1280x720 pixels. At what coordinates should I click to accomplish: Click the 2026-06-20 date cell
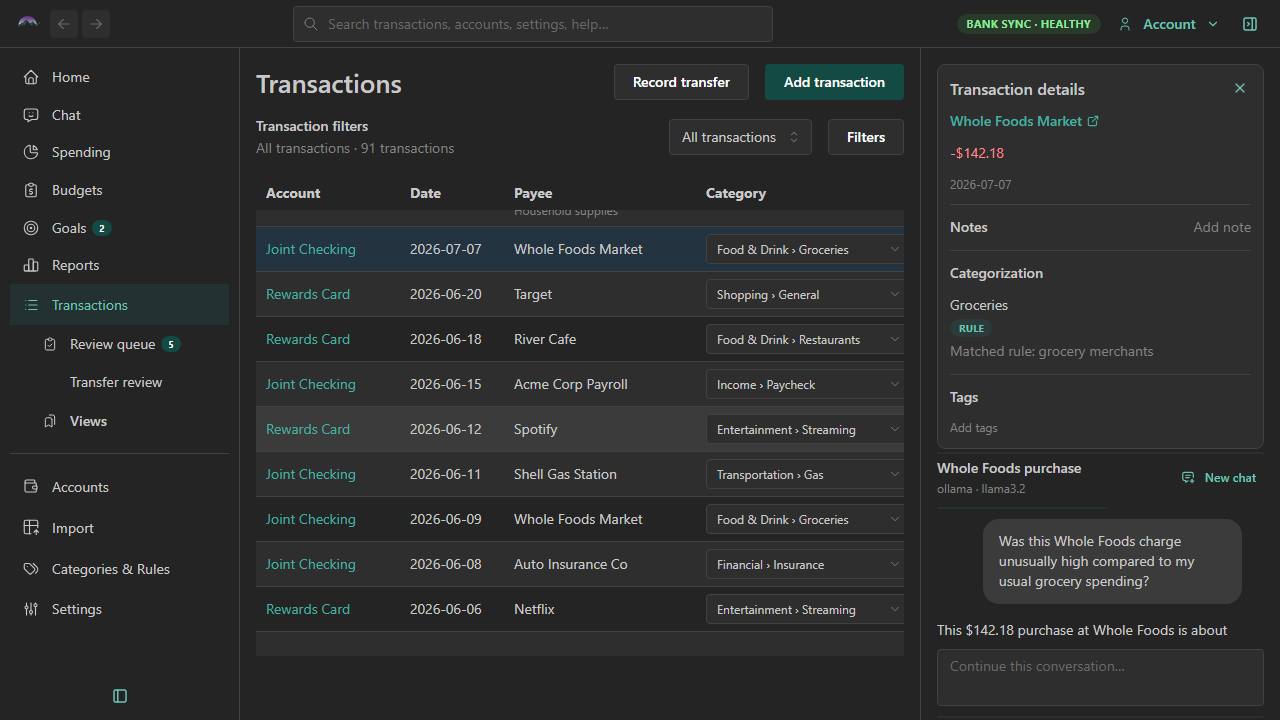tap(446, 294)
